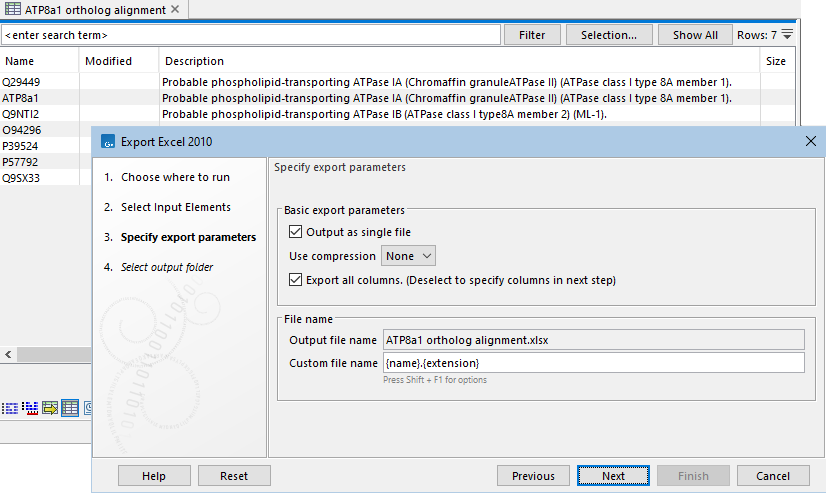Go to the Choose where to run step

click(x=175, y=177)
